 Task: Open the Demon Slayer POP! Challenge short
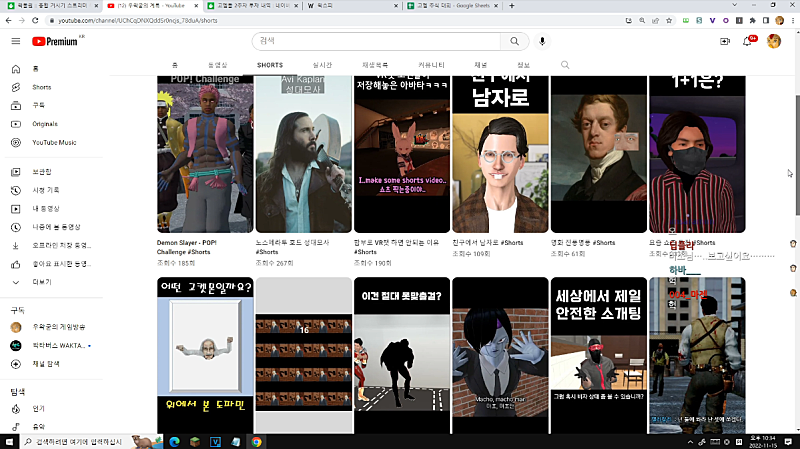pyautogui.click(x=205, y=153)
